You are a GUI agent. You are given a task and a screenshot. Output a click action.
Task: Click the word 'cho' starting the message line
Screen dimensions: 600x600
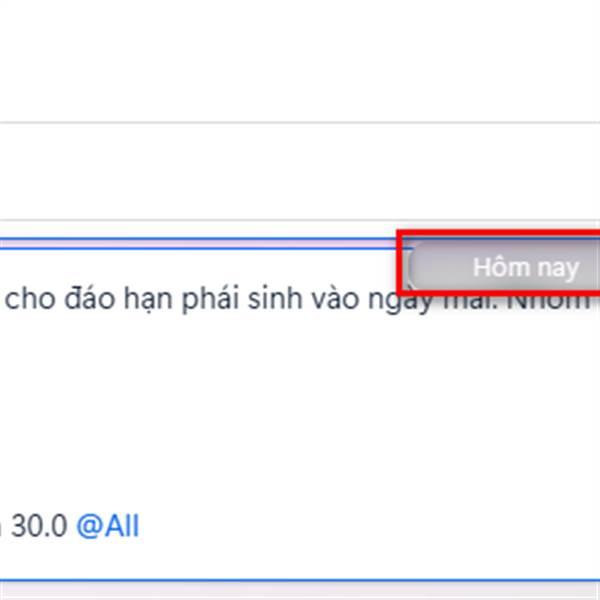[29, 299]
